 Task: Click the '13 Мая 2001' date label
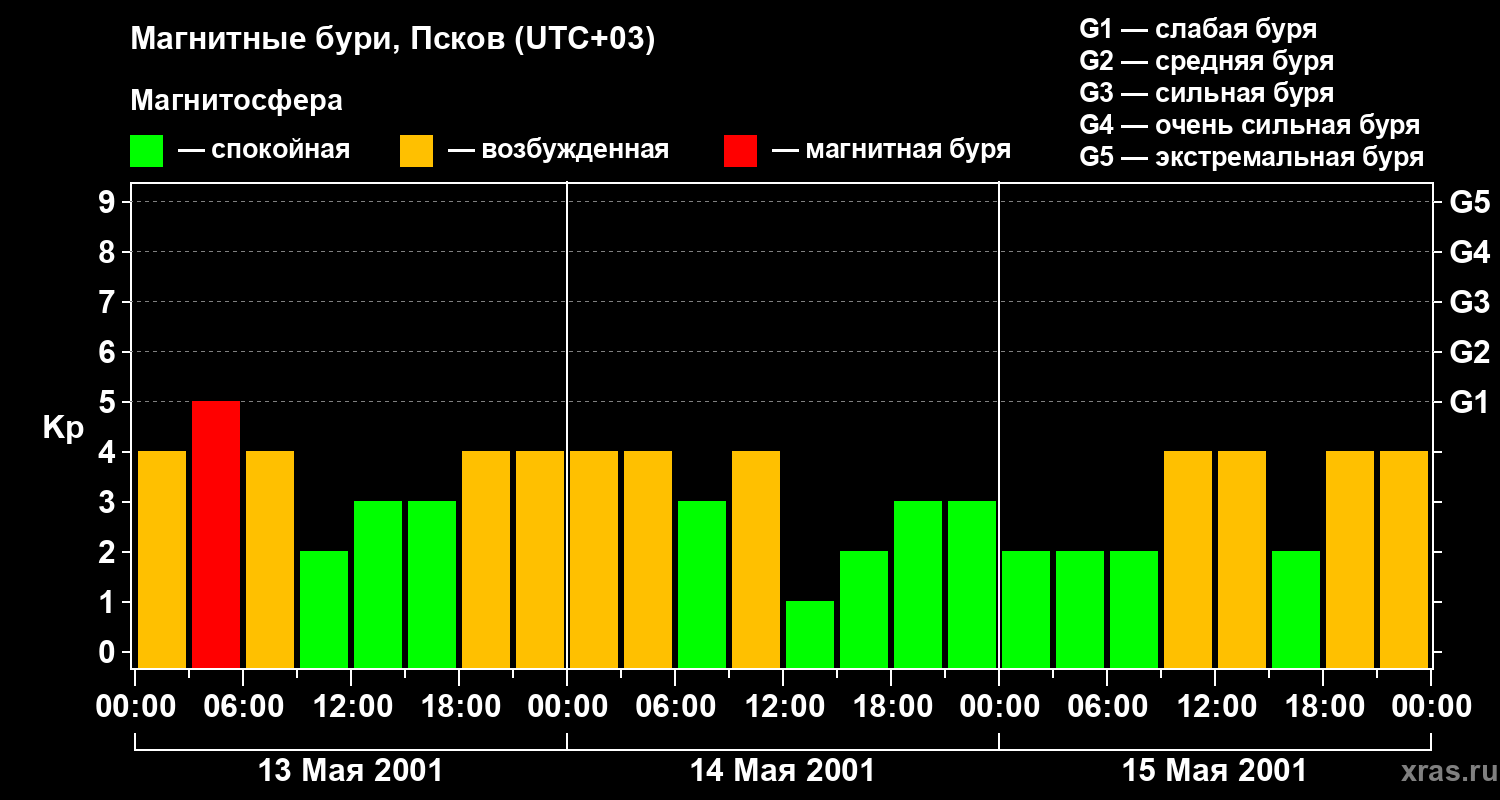pyautogui.click(x=350, y=771)
